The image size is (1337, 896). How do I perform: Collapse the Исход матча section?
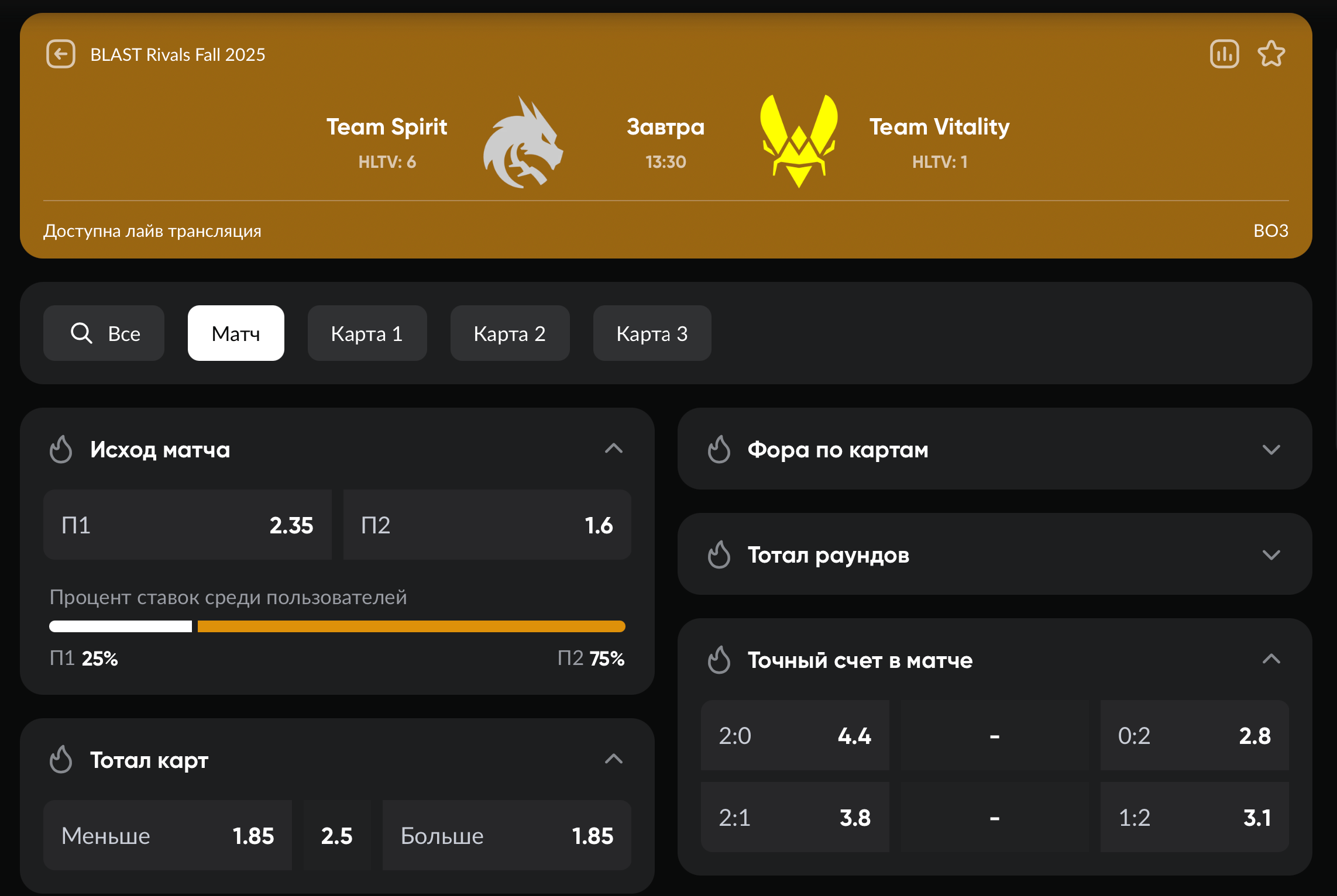coord(613,449)
